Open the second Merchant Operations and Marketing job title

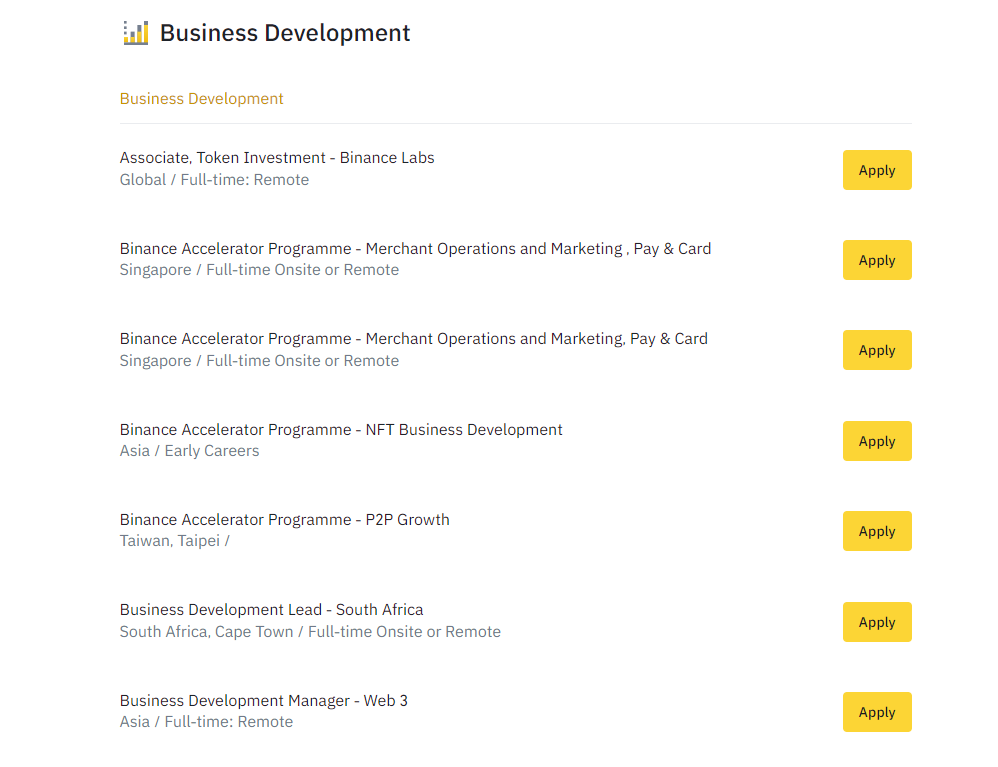413,339
